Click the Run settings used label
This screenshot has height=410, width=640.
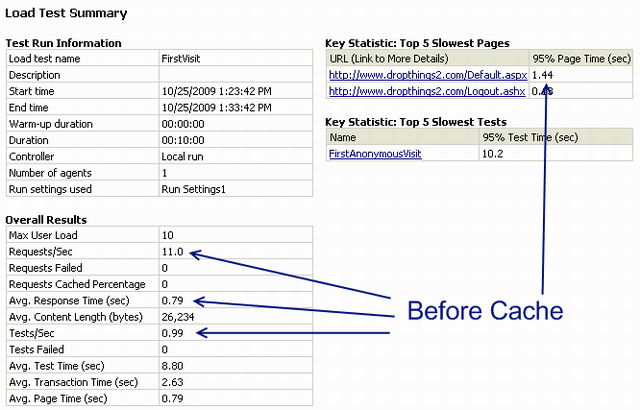pos(50,189)
